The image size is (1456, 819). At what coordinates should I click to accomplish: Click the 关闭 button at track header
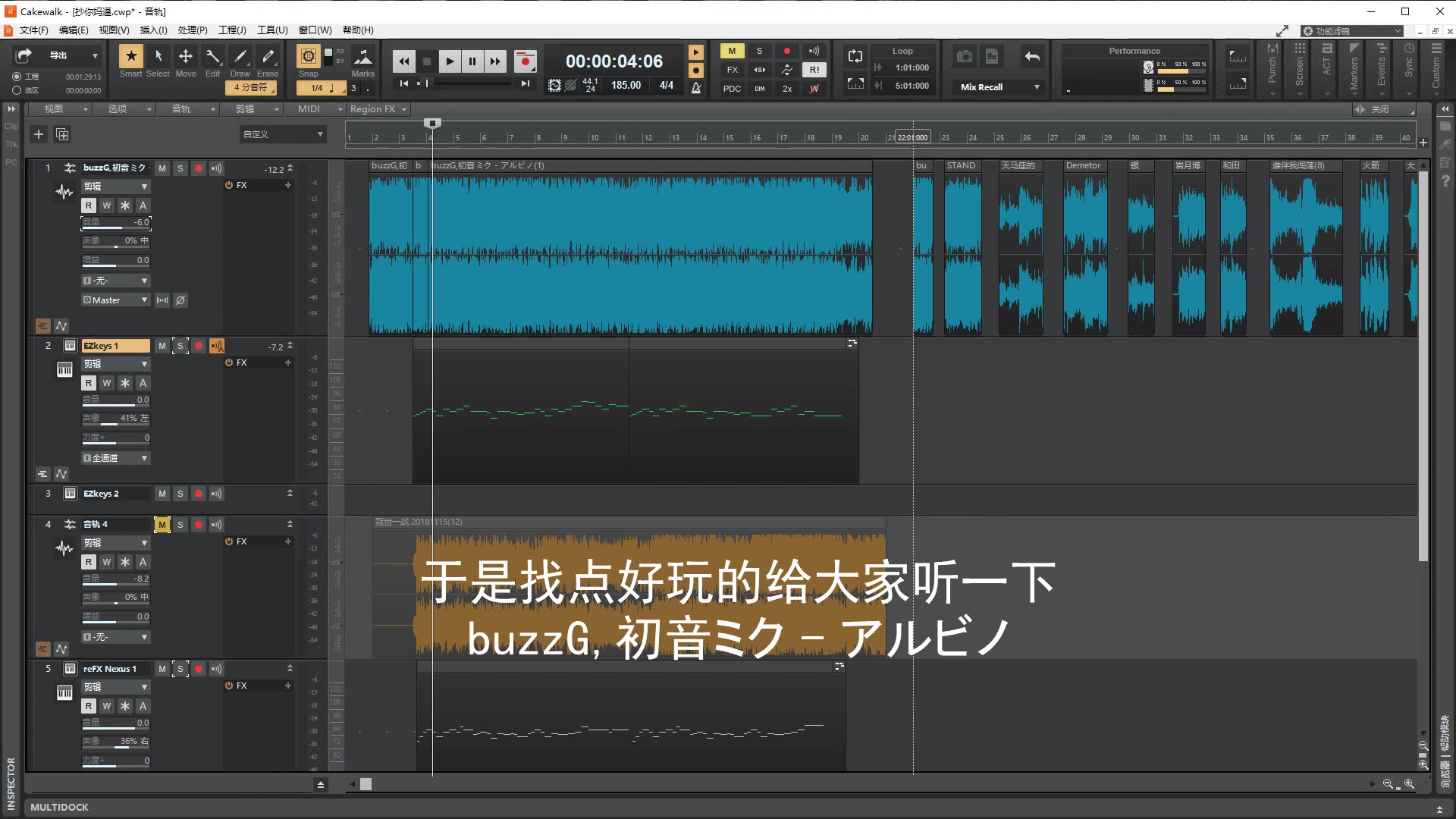click(1379, 109)
